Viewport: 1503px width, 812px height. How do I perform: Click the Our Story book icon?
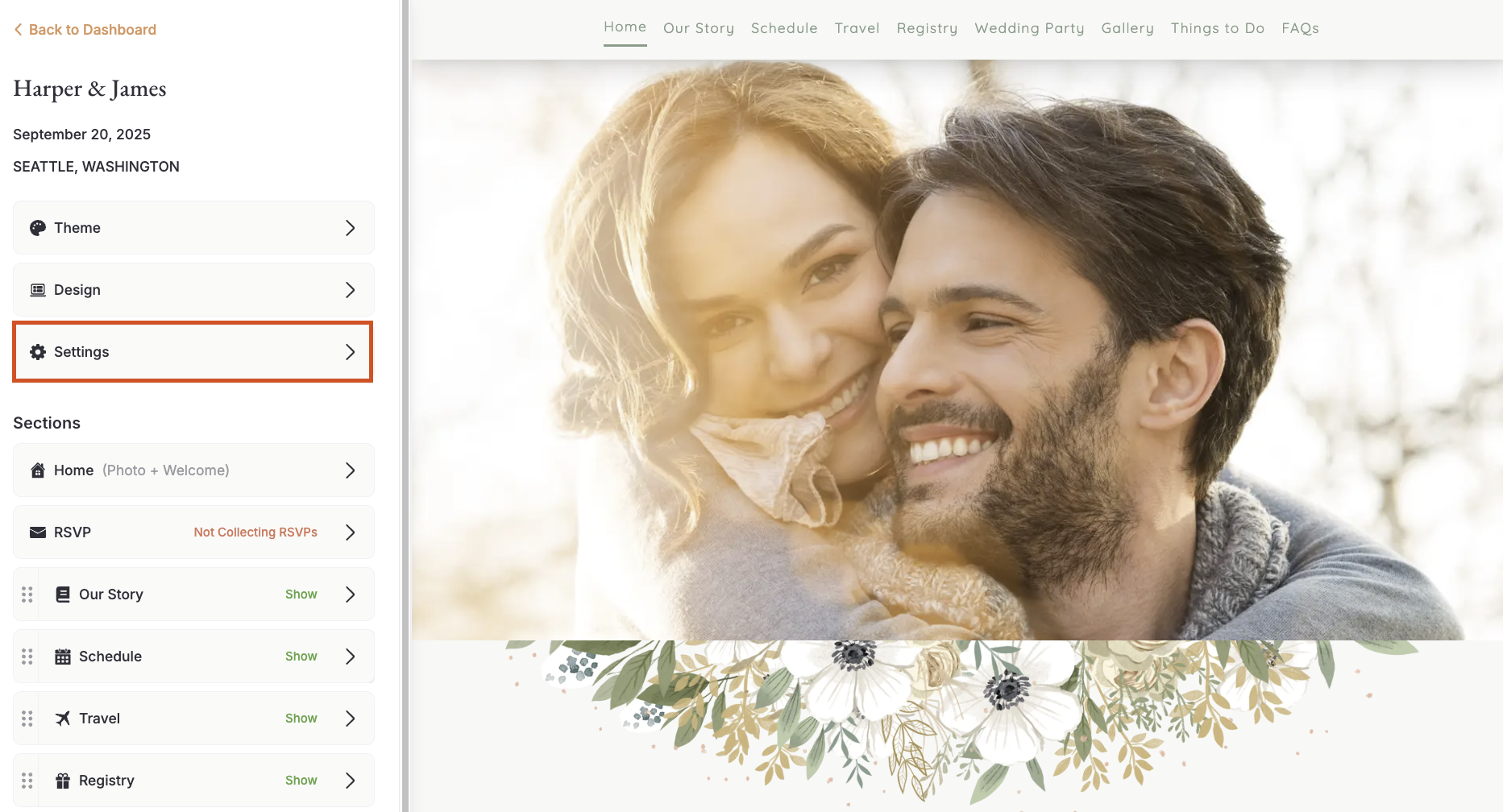pyautogui.click(x=63, y=594)
